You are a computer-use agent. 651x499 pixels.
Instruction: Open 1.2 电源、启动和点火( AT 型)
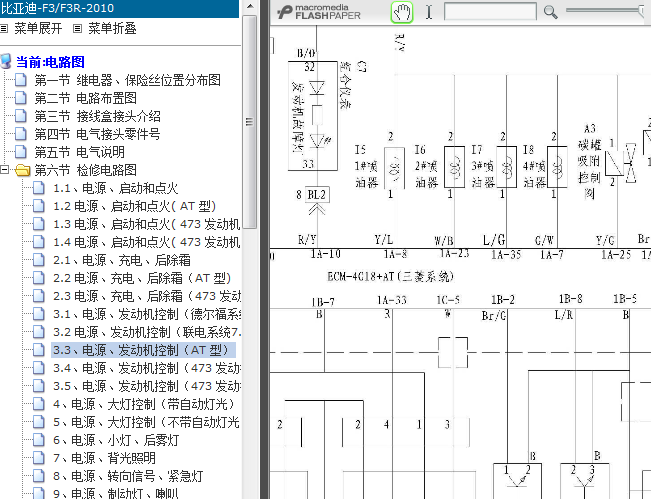(x=135, y=206)
